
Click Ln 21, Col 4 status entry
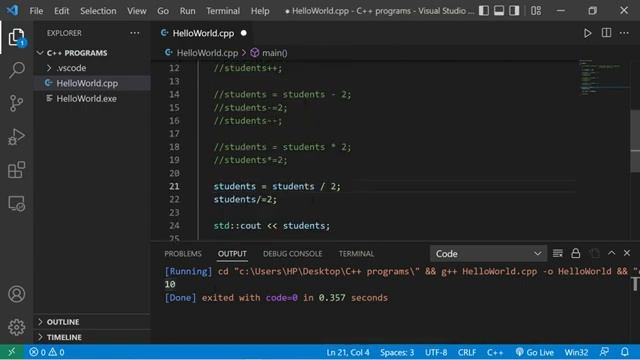[x=348, y=352]
